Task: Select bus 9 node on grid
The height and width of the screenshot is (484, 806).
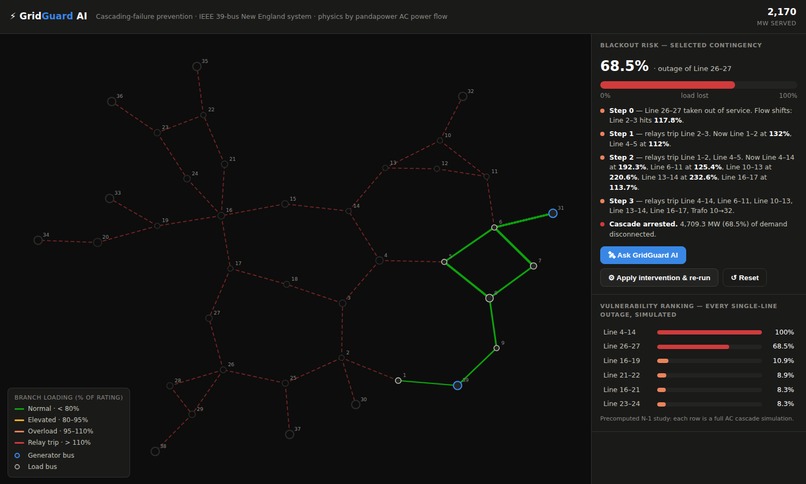Action: 497,348
